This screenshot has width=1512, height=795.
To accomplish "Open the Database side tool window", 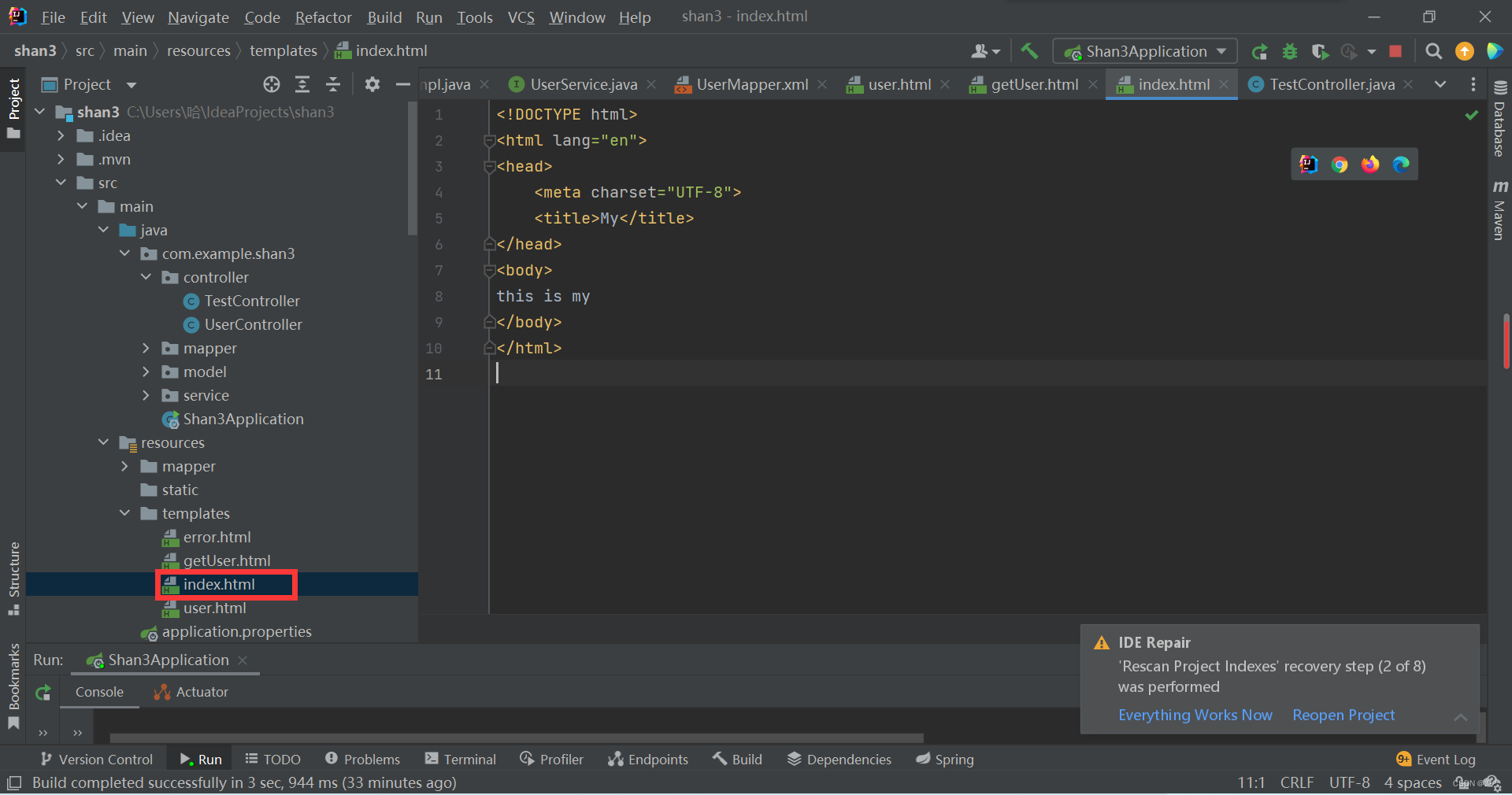I will point(1499,120).
